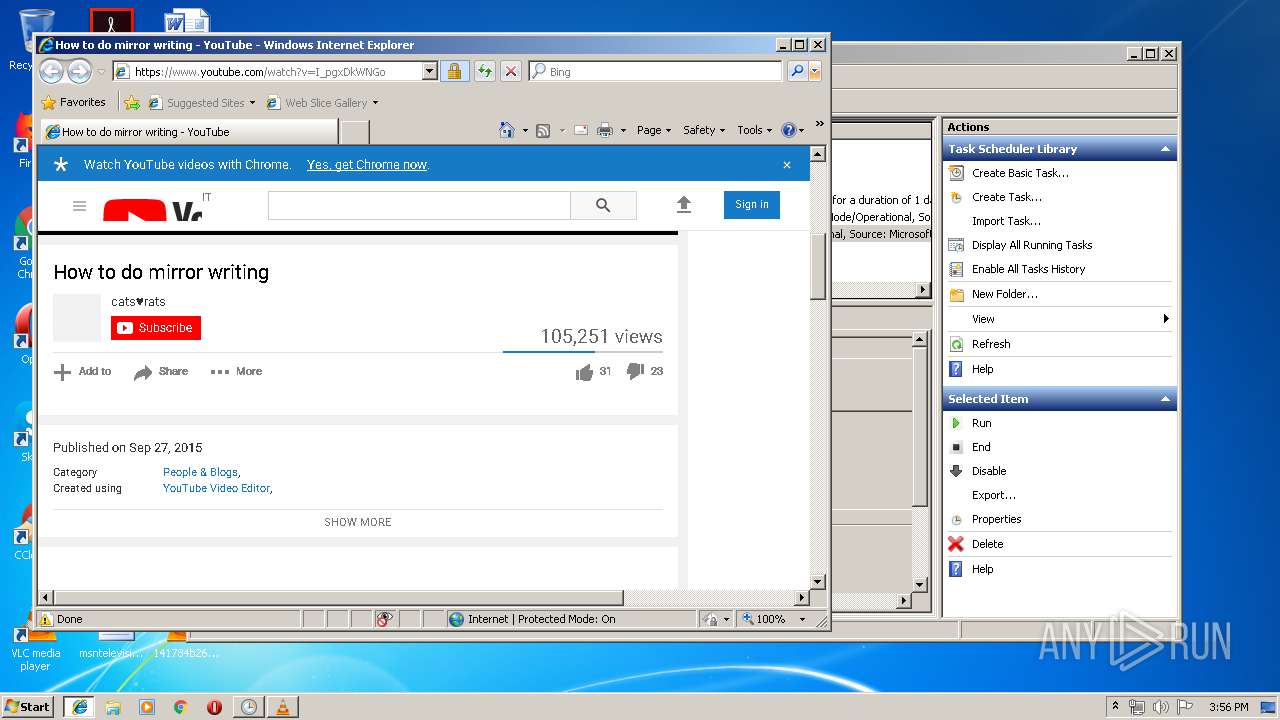
Task: Open a new blank IE tab
Action: pos(355,131)
